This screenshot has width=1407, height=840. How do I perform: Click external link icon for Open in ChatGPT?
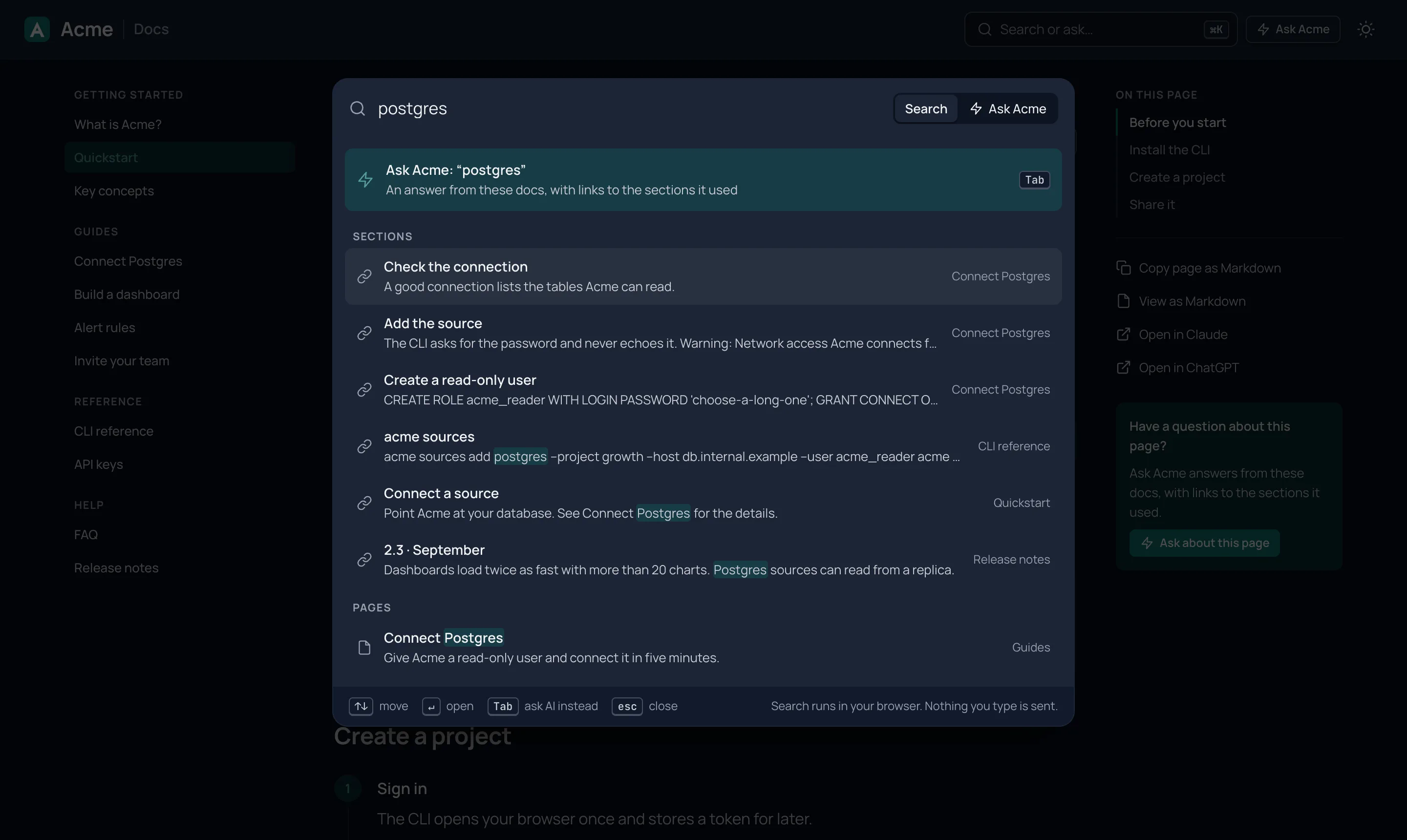coord(1123,368)
